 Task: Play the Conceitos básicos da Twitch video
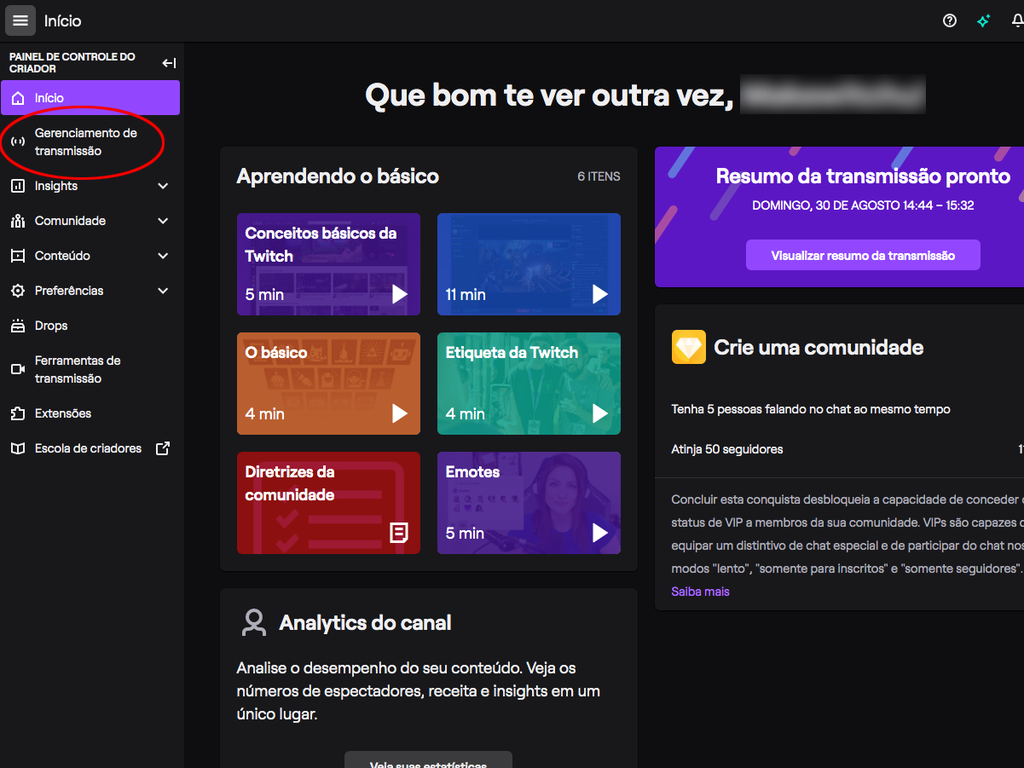point(400,294)
